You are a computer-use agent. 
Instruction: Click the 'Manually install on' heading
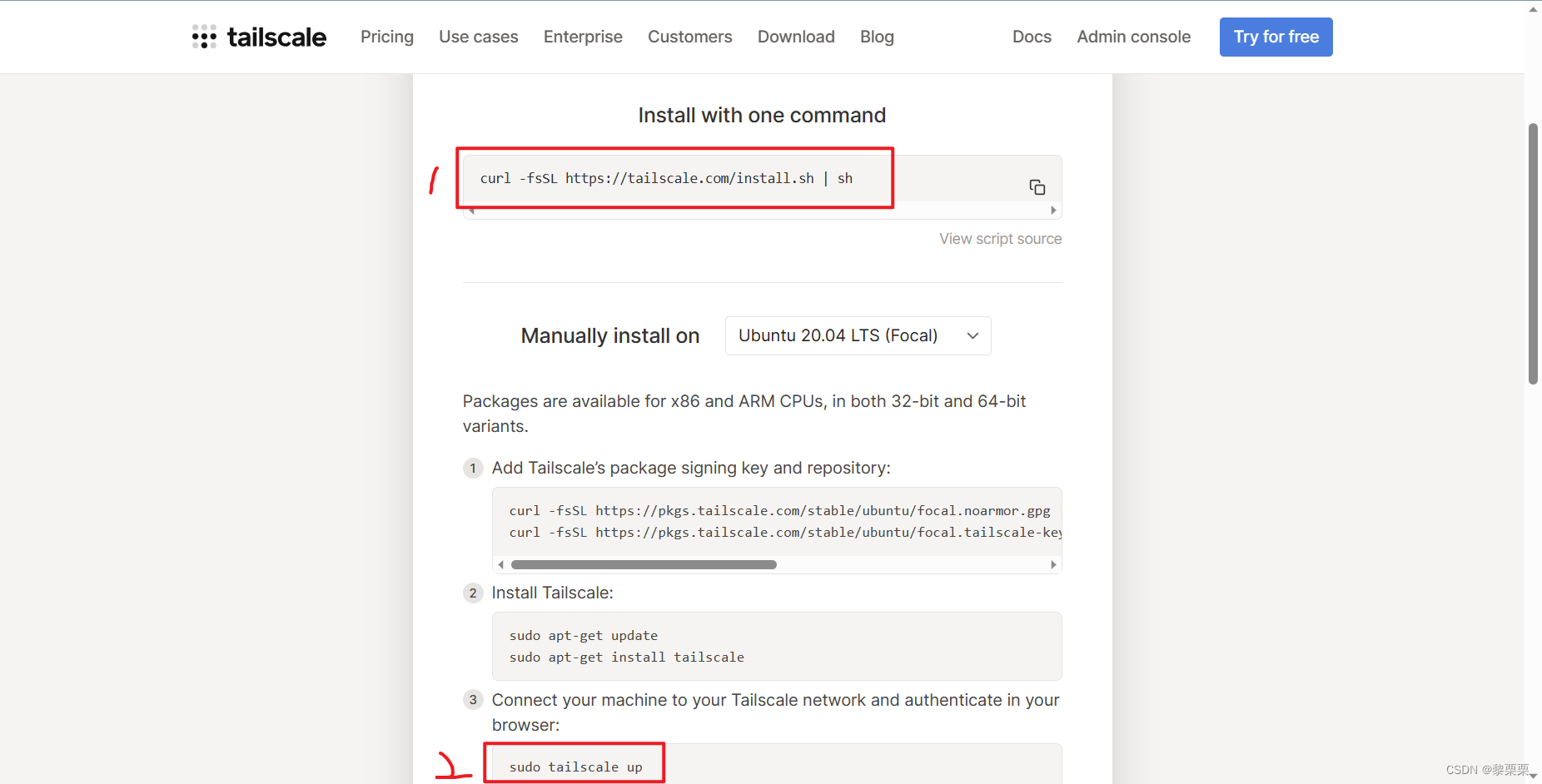(x=609, y=335)
